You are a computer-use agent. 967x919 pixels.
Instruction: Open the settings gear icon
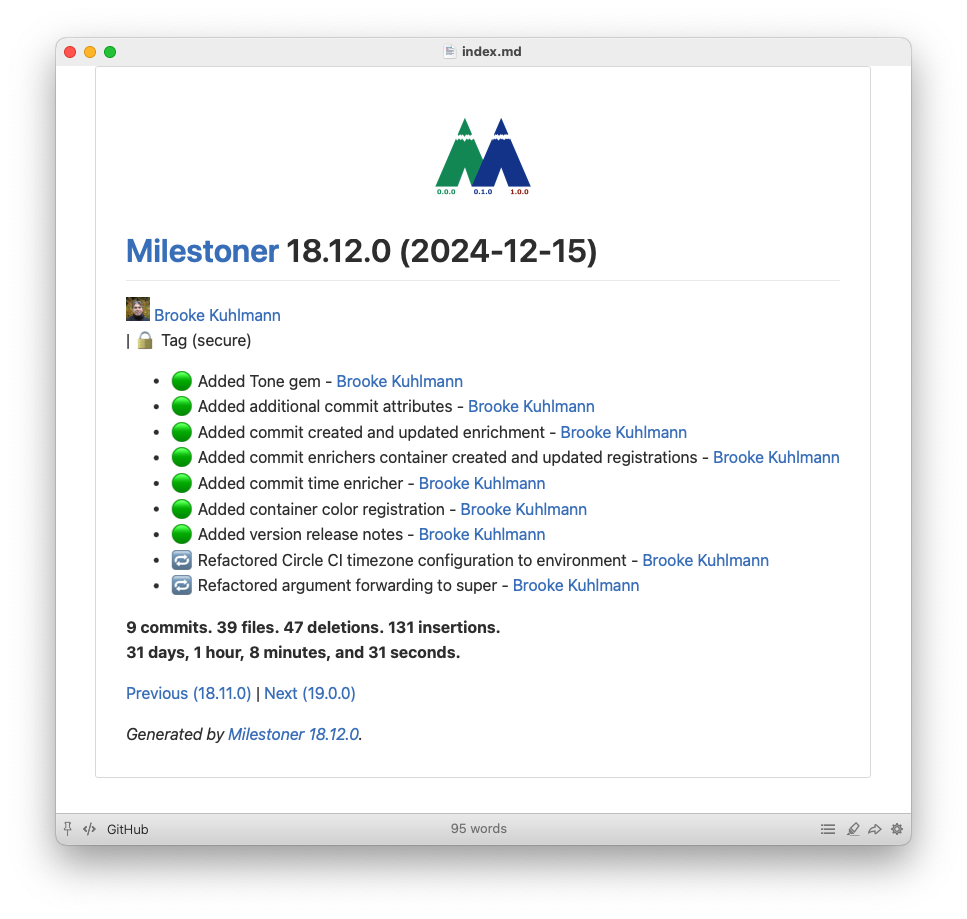(897, 829)
